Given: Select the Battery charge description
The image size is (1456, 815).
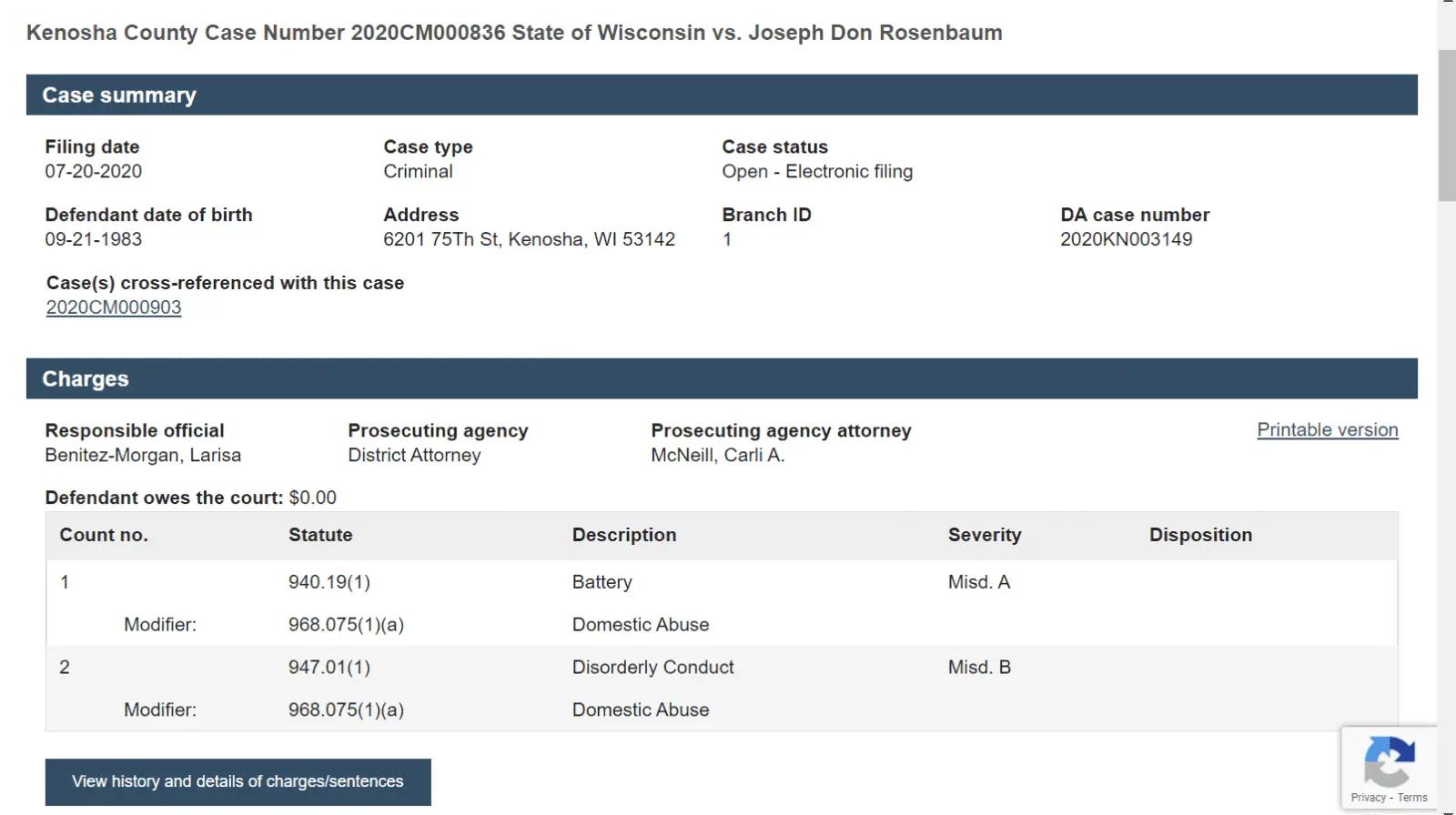Looking at the screenshot, I should click(x=602, y=582).
